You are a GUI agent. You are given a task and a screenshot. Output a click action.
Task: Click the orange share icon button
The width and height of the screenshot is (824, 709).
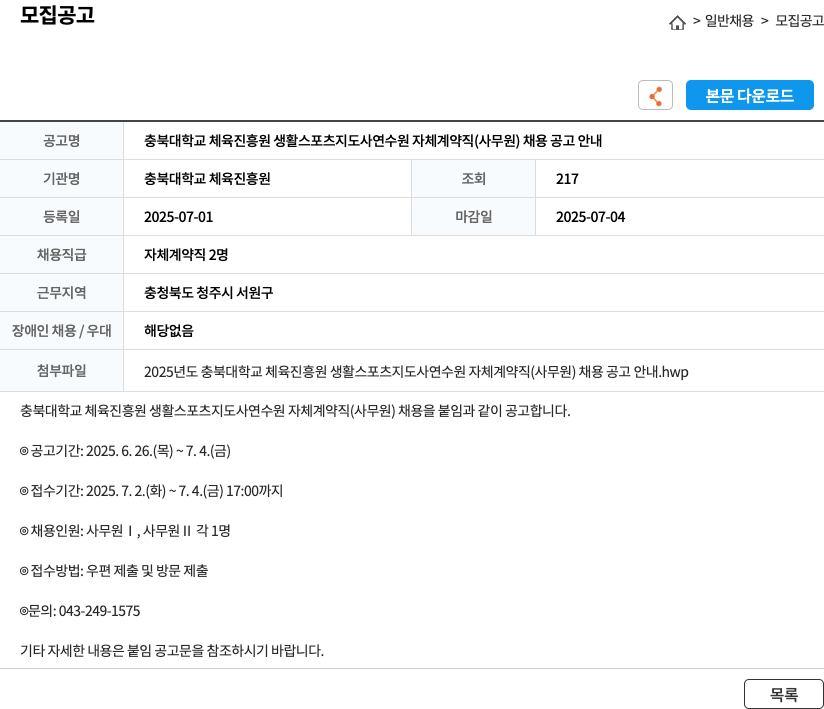click(x=655, y=95)
